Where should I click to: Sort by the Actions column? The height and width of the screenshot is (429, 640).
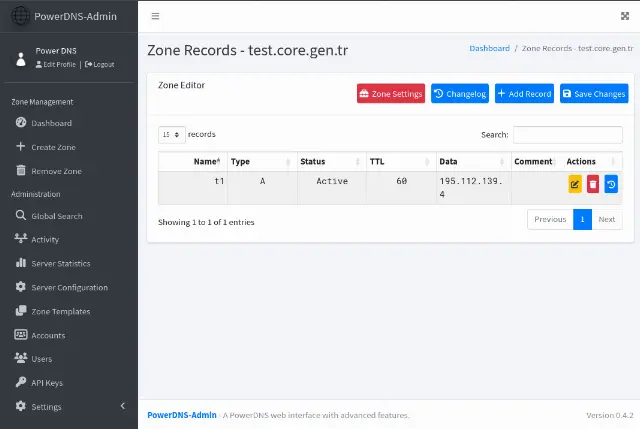point(593,162)
